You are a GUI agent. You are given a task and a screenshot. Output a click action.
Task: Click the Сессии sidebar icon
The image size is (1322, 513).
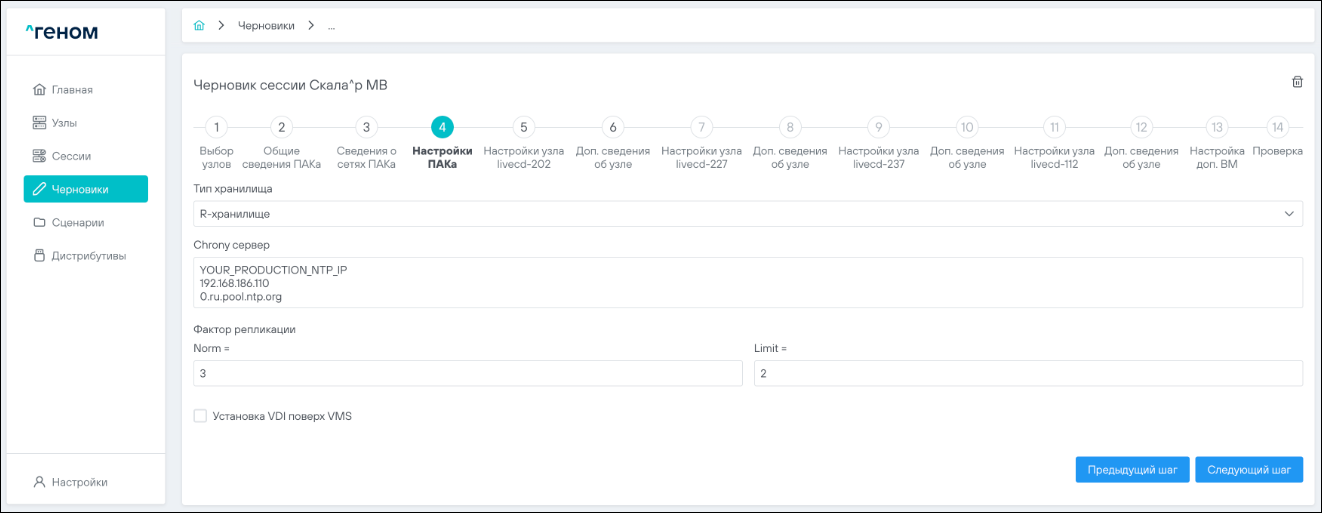coord(40,156)
